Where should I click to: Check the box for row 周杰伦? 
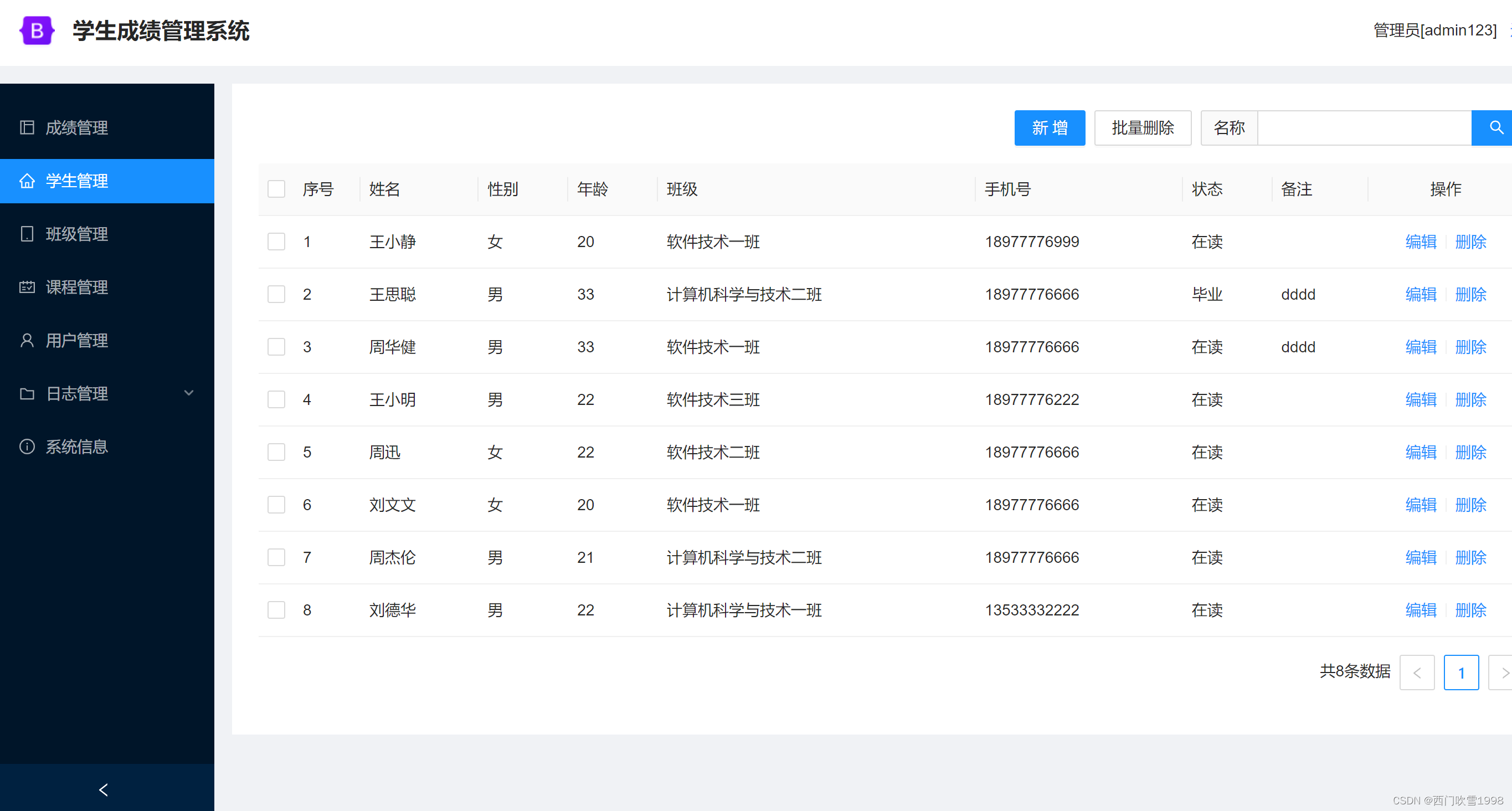tap(276, 557)
